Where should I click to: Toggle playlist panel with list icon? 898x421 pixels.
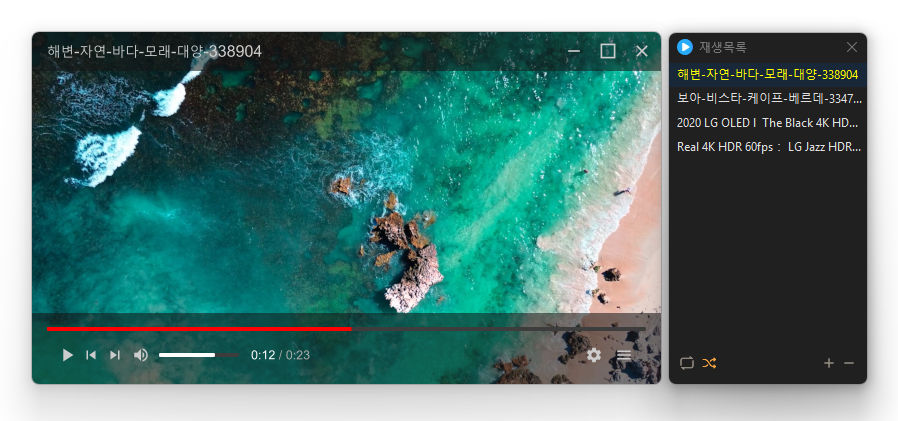624,355
